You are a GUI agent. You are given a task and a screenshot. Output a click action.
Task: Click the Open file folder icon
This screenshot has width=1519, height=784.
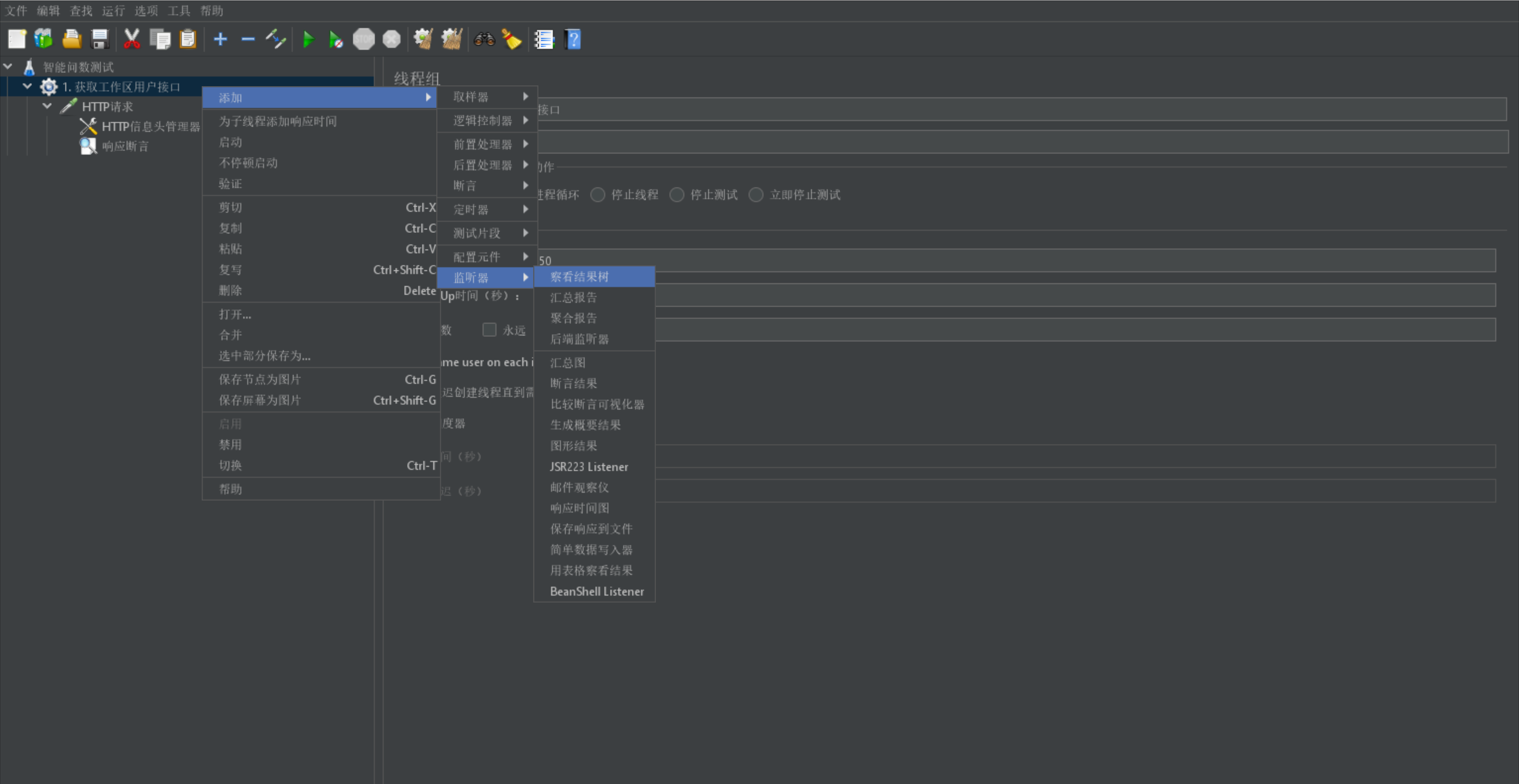click(x=72, y=39)
